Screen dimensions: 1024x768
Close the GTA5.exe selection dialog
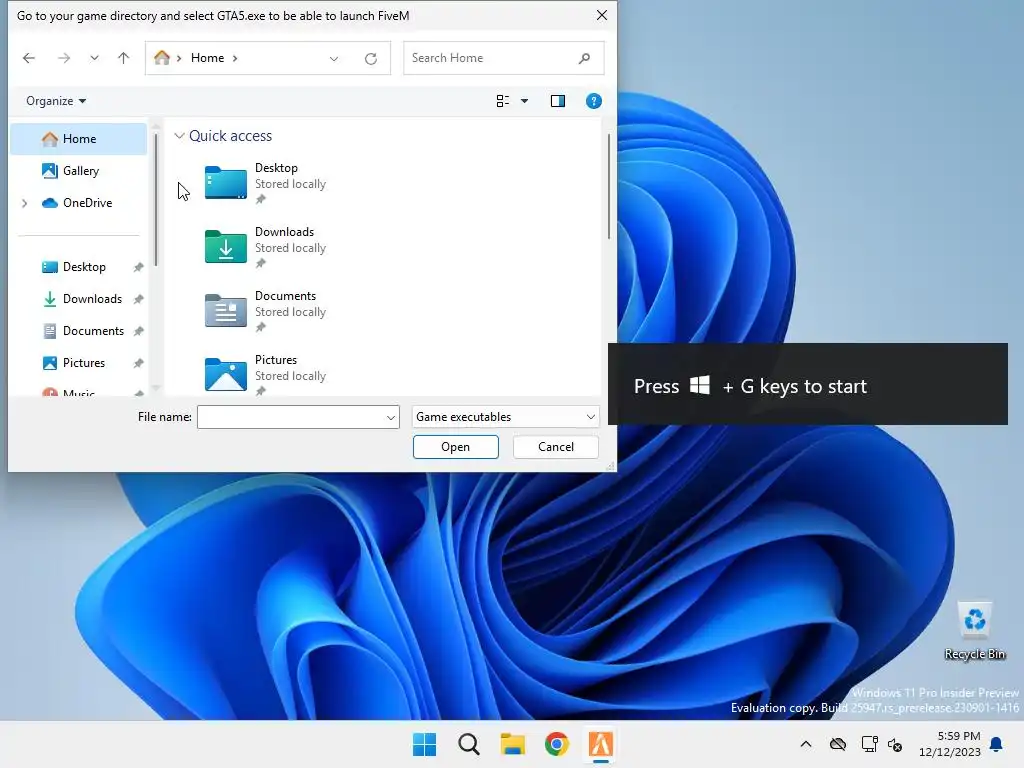click(602, 15)
